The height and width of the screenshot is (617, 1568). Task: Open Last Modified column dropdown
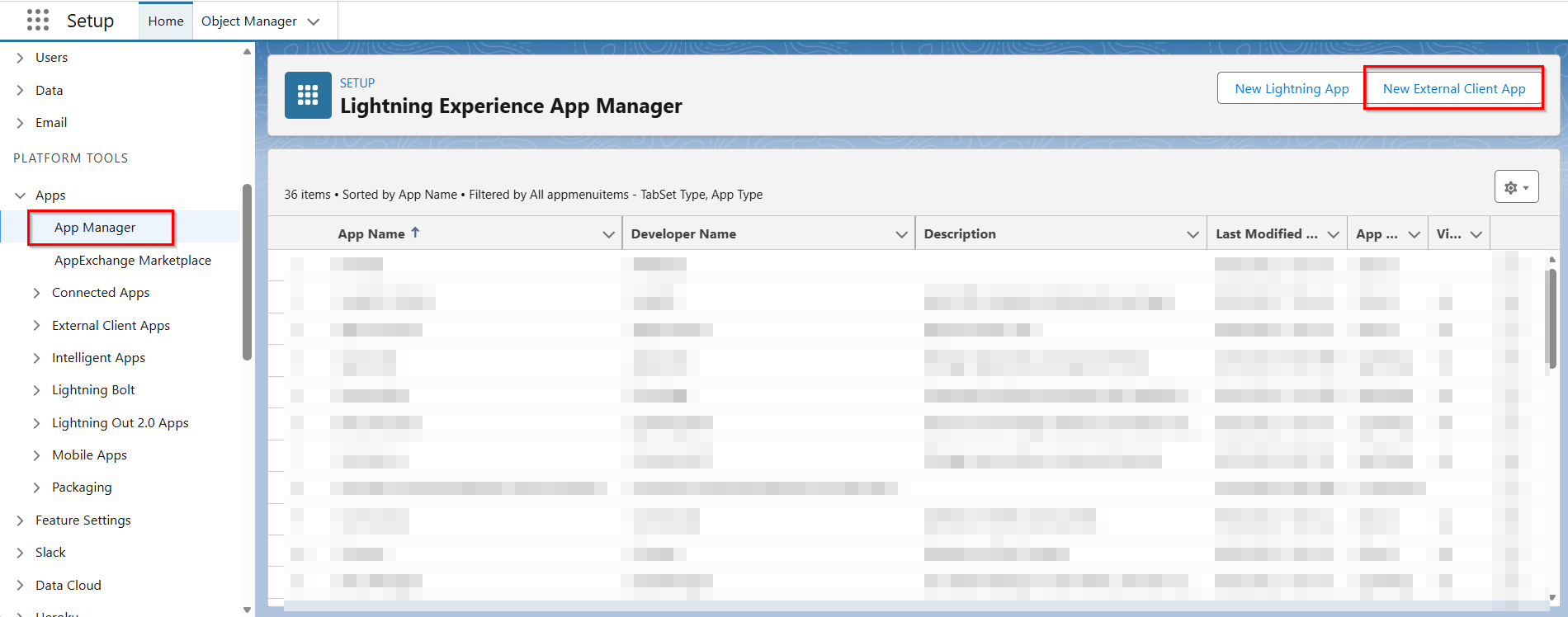click(x=1333, y=234)
